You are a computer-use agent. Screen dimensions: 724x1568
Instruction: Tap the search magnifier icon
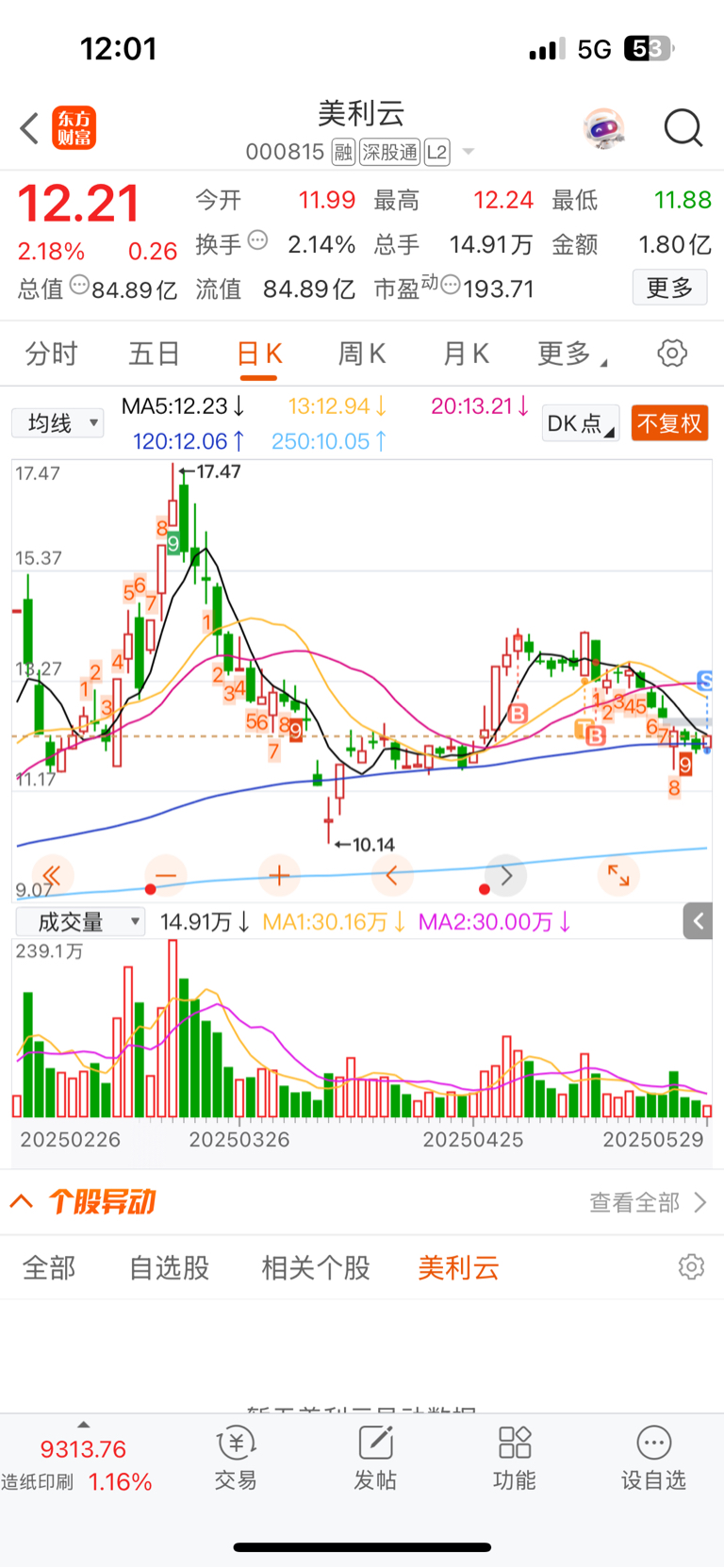tap(683, 128)
